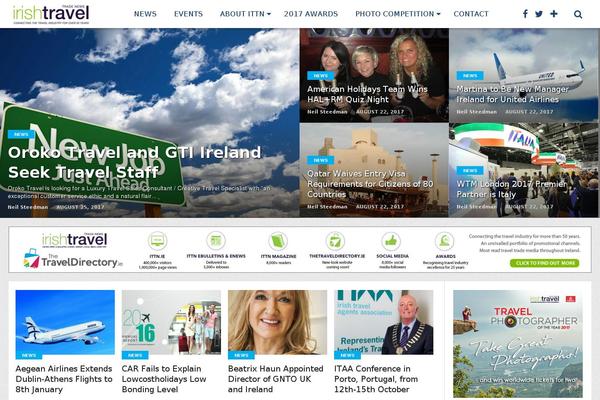600x400 pixels.
Task: Open CAR Fails to Explain Lowcostholidays article
Action: tap(164, 379)
